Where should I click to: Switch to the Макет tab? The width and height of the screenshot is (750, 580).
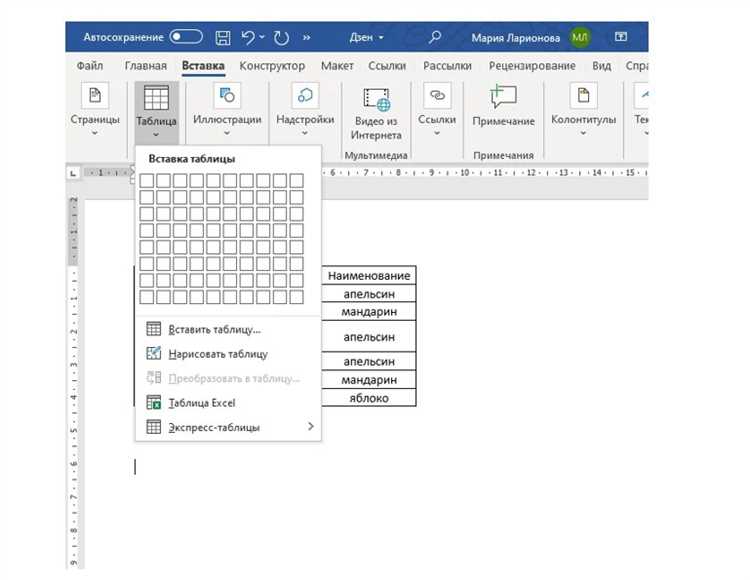click(x=337, y=66)
